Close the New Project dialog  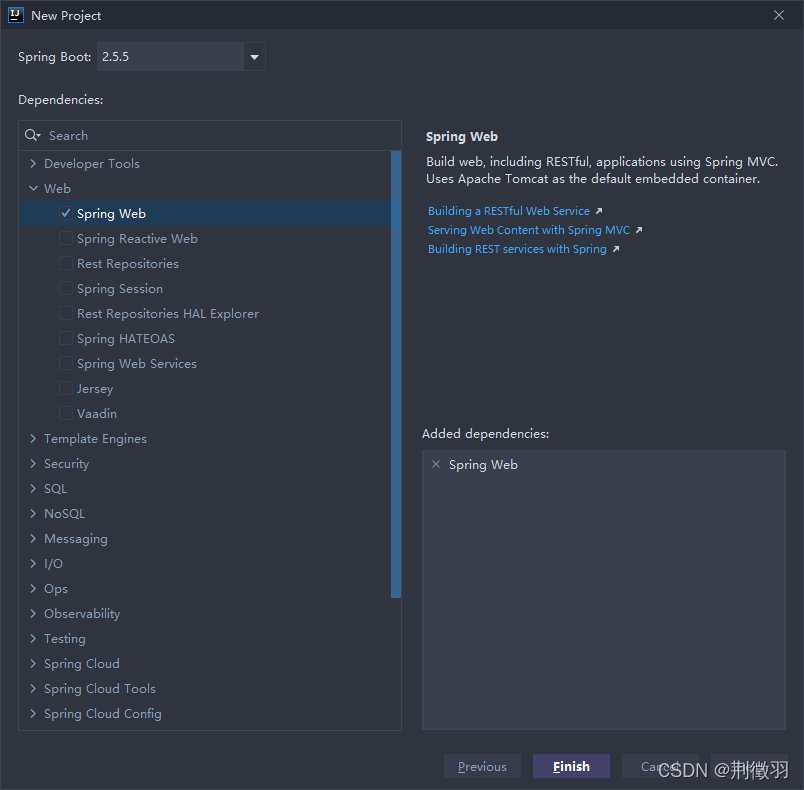pyautogui.click(x=779, y=15)
